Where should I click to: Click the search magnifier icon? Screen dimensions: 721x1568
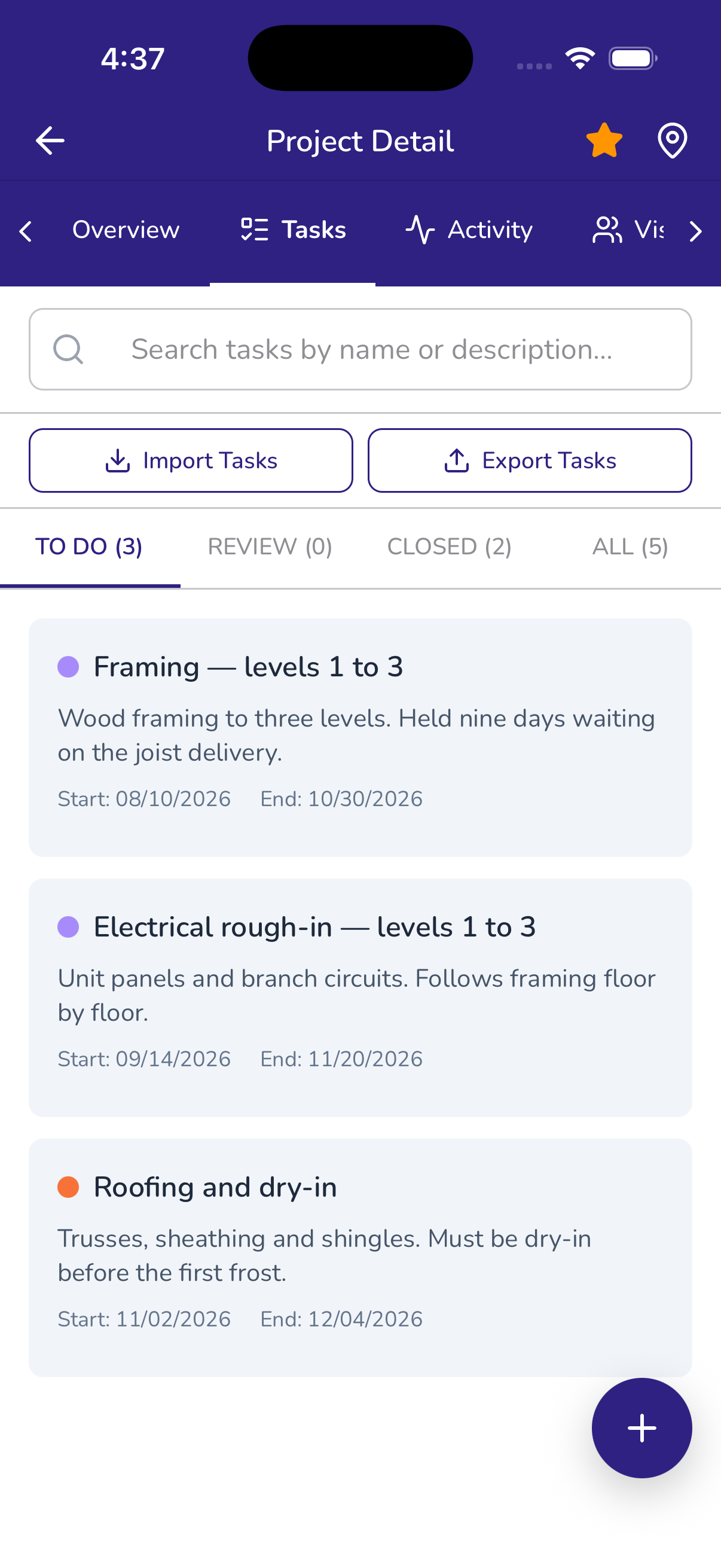[x=68, y=349]
